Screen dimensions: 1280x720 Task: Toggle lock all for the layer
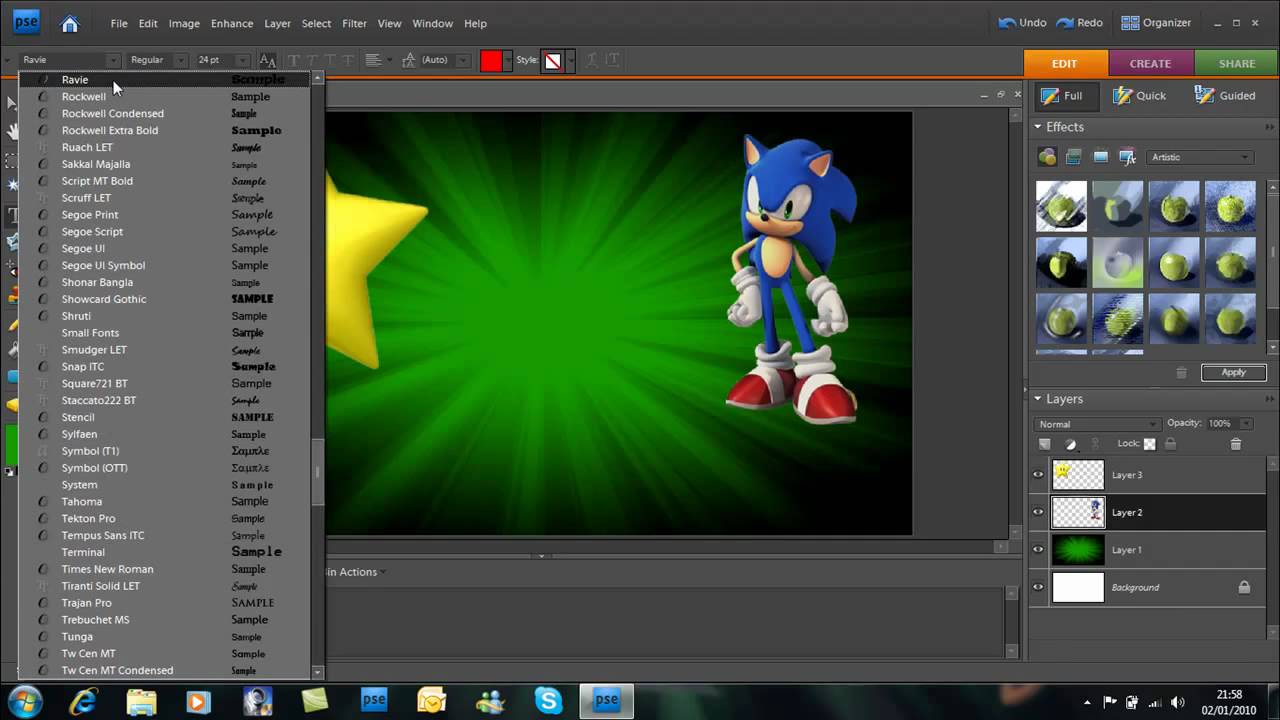pyautogui.click(x=1171, y=444)
